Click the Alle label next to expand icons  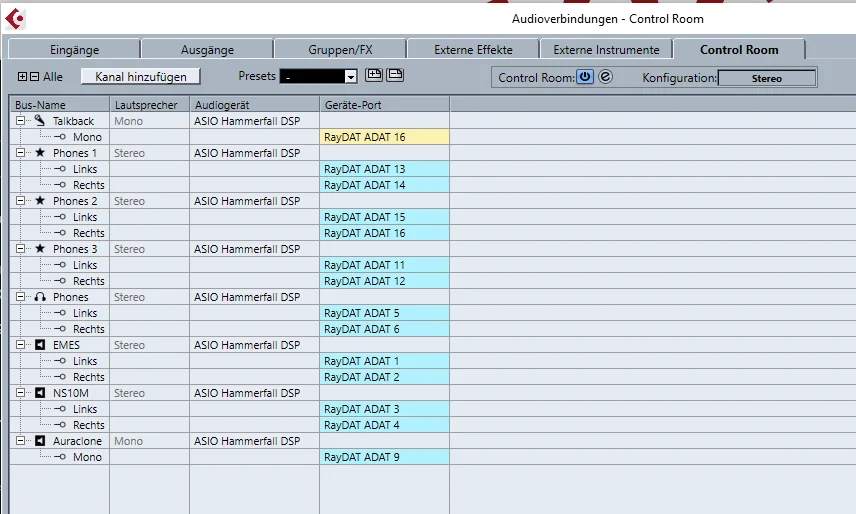click(x=53, y=77)
